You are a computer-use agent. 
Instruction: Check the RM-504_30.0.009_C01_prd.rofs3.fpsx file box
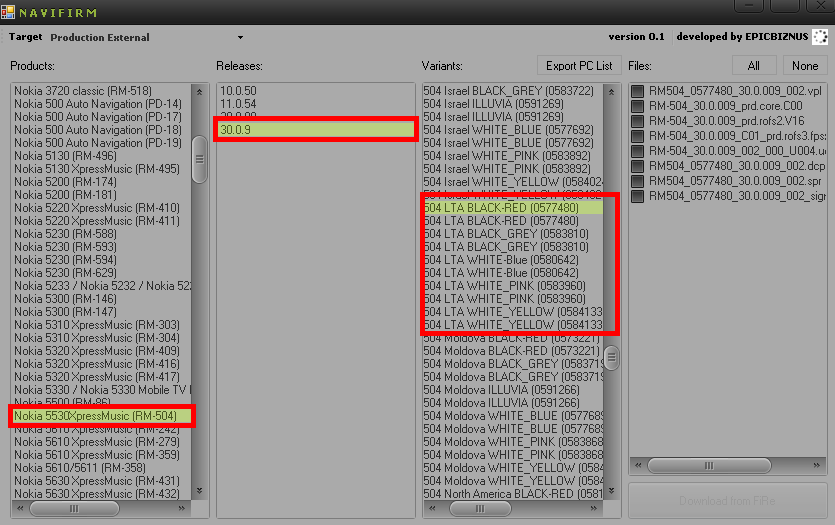tap(637, 136)
